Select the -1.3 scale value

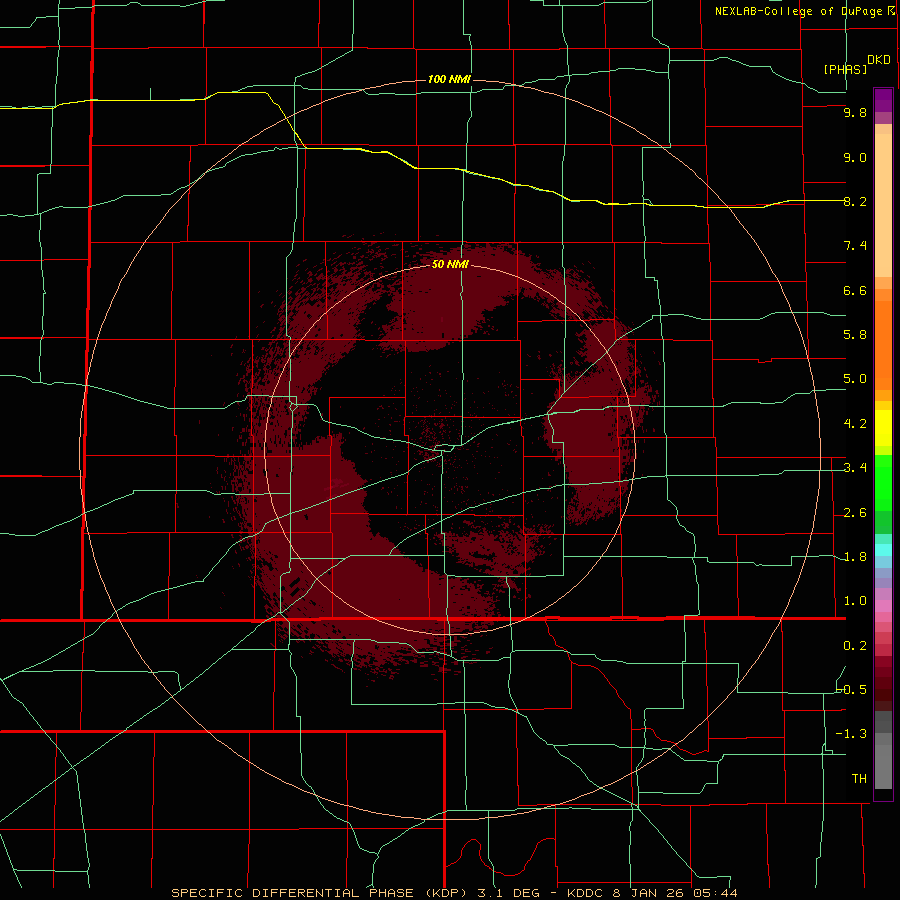point(851,734)
